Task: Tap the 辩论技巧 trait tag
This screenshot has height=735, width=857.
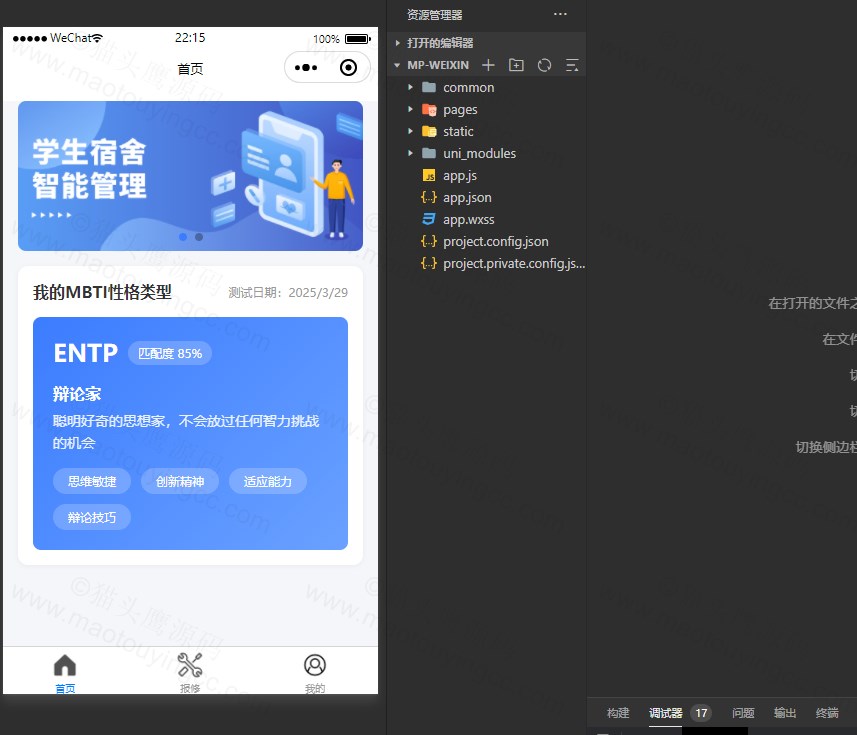Action: pyautogui.click(x=92, y=518)
